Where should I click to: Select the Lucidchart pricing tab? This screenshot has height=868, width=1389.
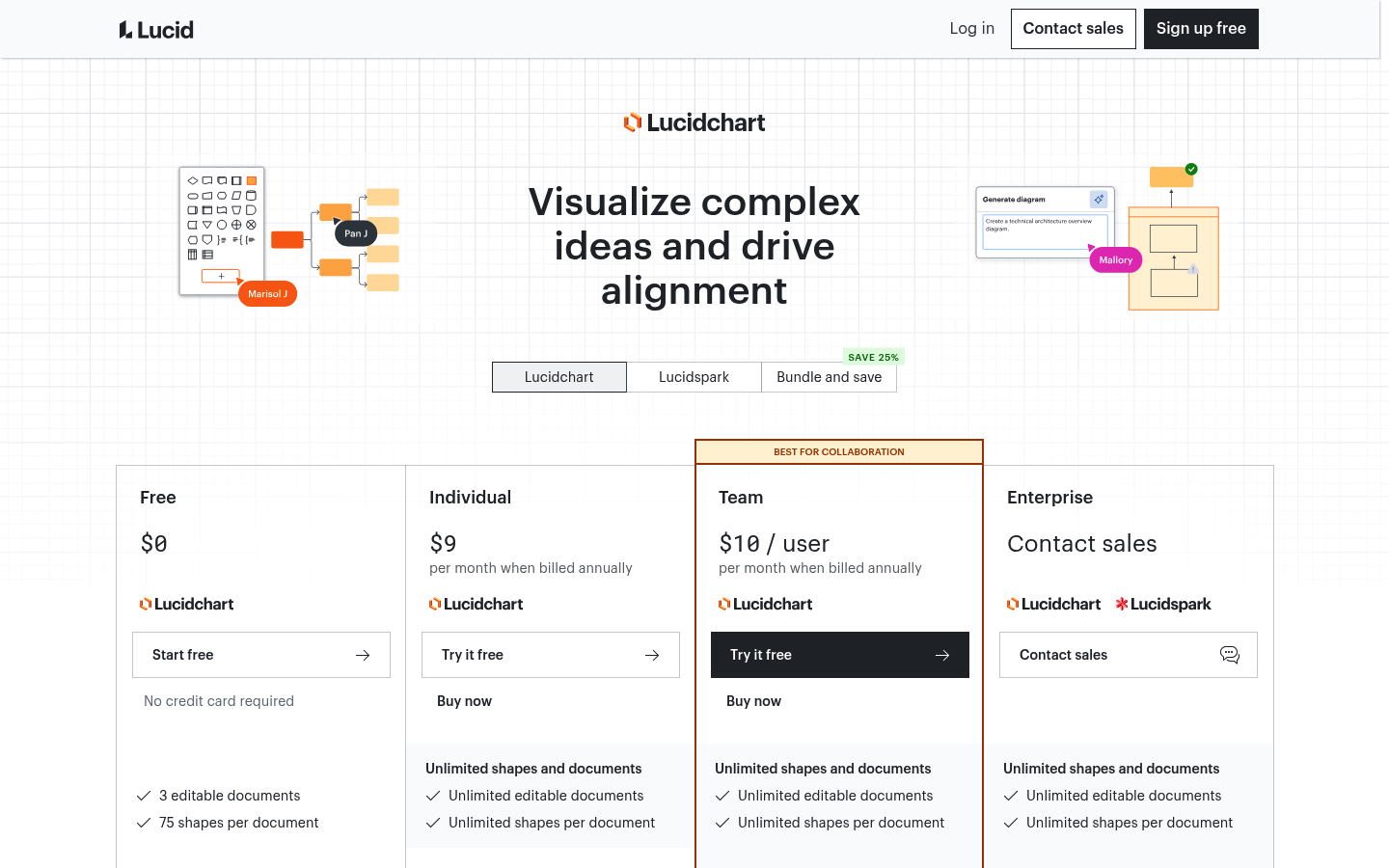(559, 377)
